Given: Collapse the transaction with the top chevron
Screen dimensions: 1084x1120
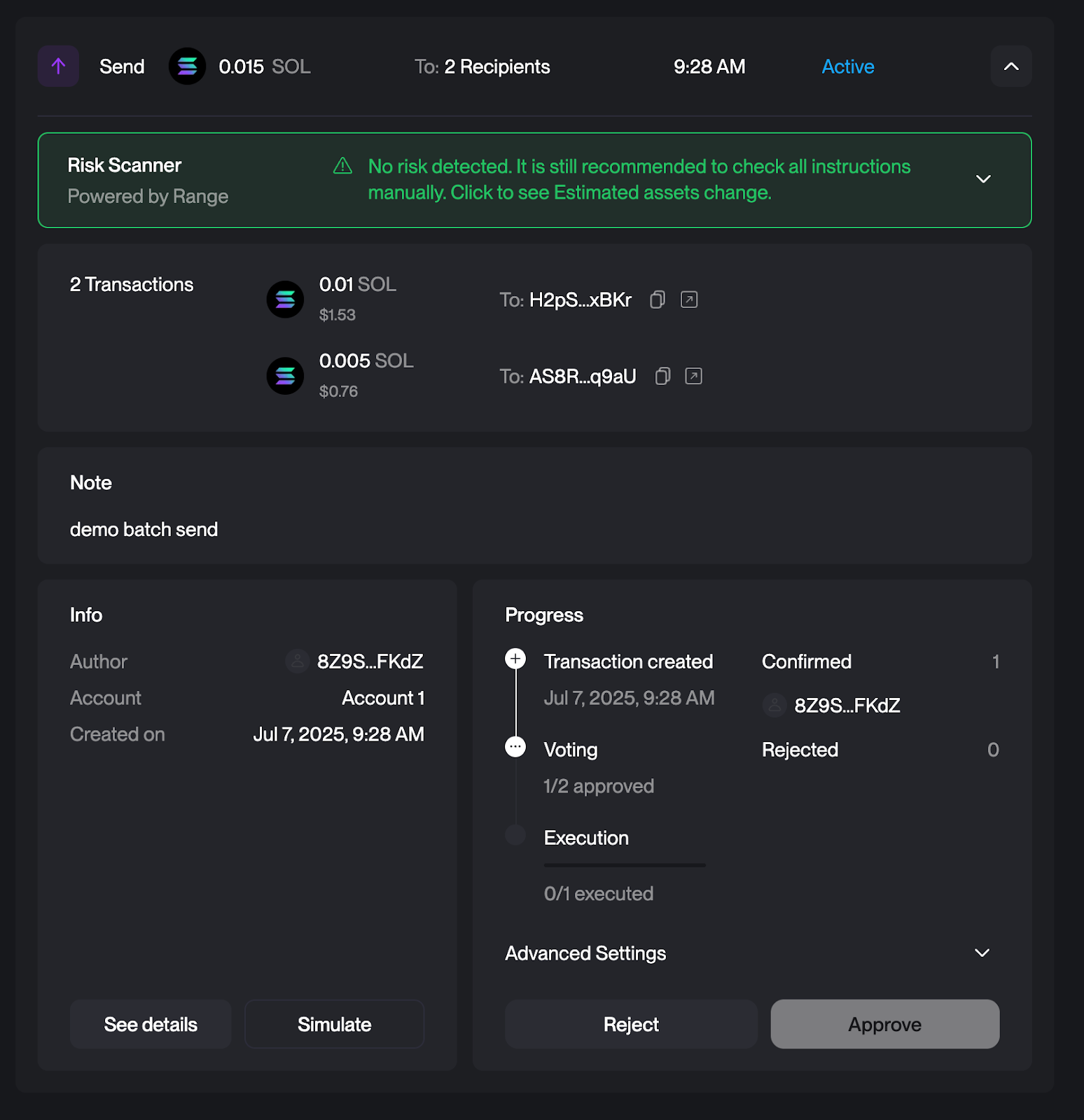Looking at the screenshot, I should (1011, 66).
